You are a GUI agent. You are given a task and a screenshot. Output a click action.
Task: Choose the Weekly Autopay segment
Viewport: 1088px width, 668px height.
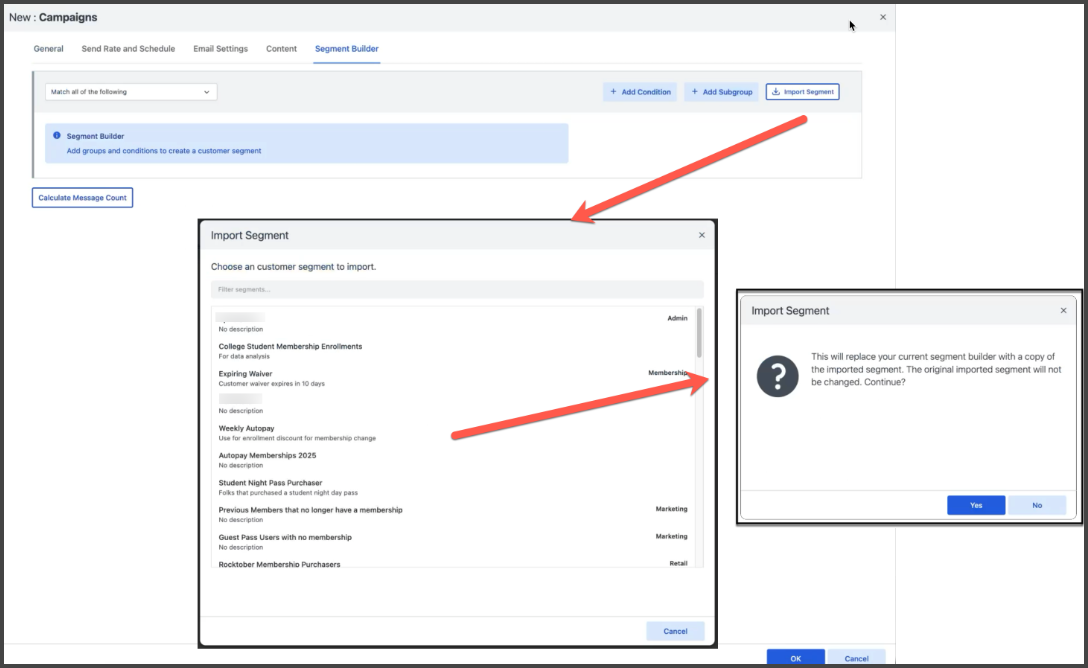pyautogui.click(x=247, y=429)
